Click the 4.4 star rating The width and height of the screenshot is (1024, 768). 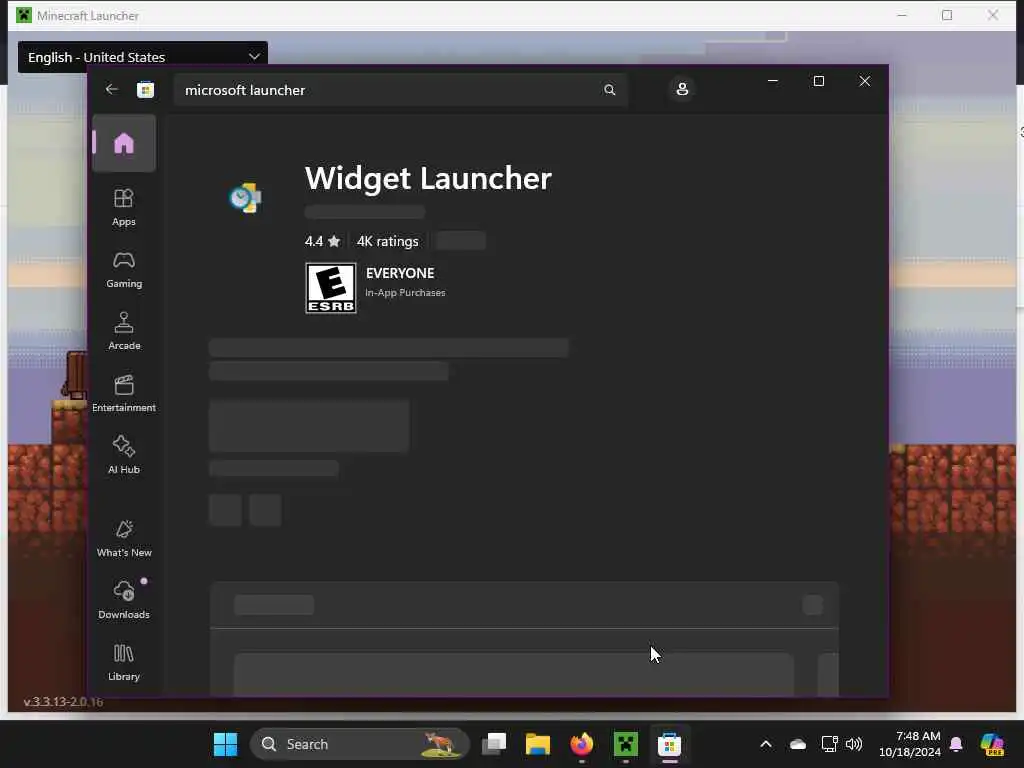point(323,241)
